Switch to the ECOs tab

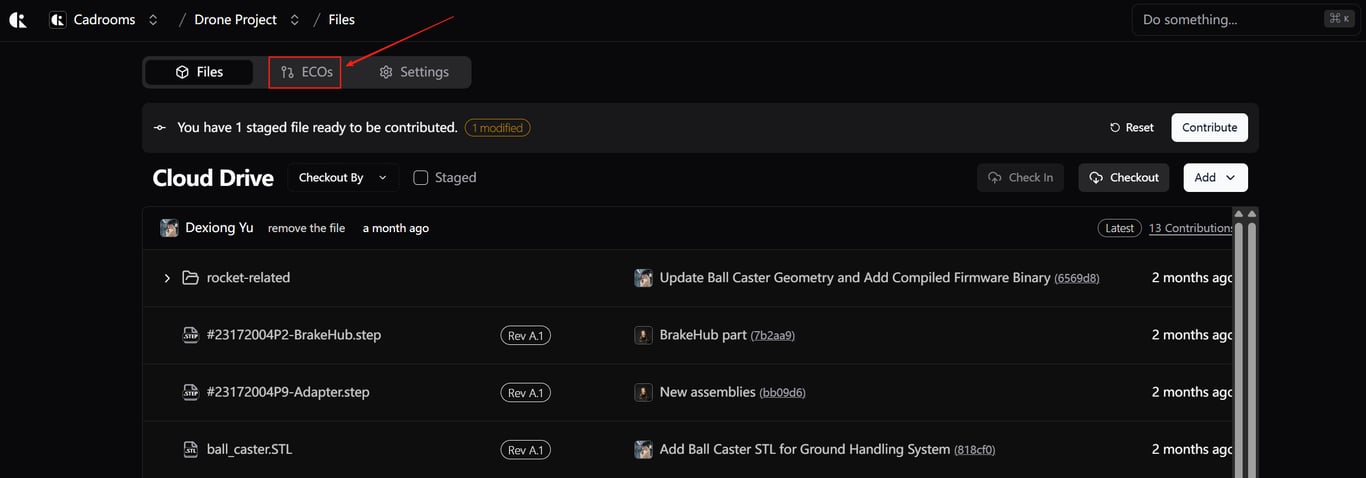click(x=305, y=72)
